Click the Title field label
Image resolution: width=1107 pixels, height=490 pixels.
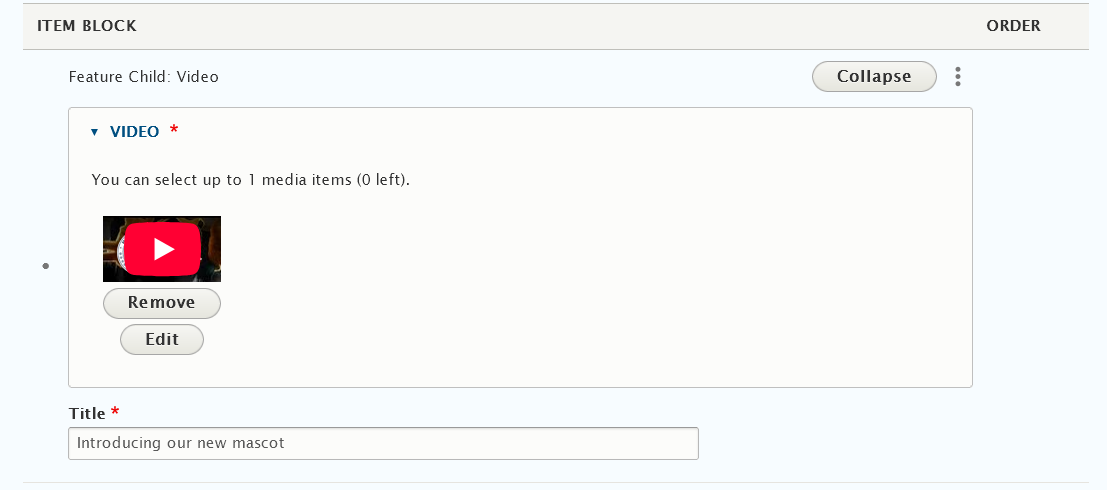coord(87,413)
